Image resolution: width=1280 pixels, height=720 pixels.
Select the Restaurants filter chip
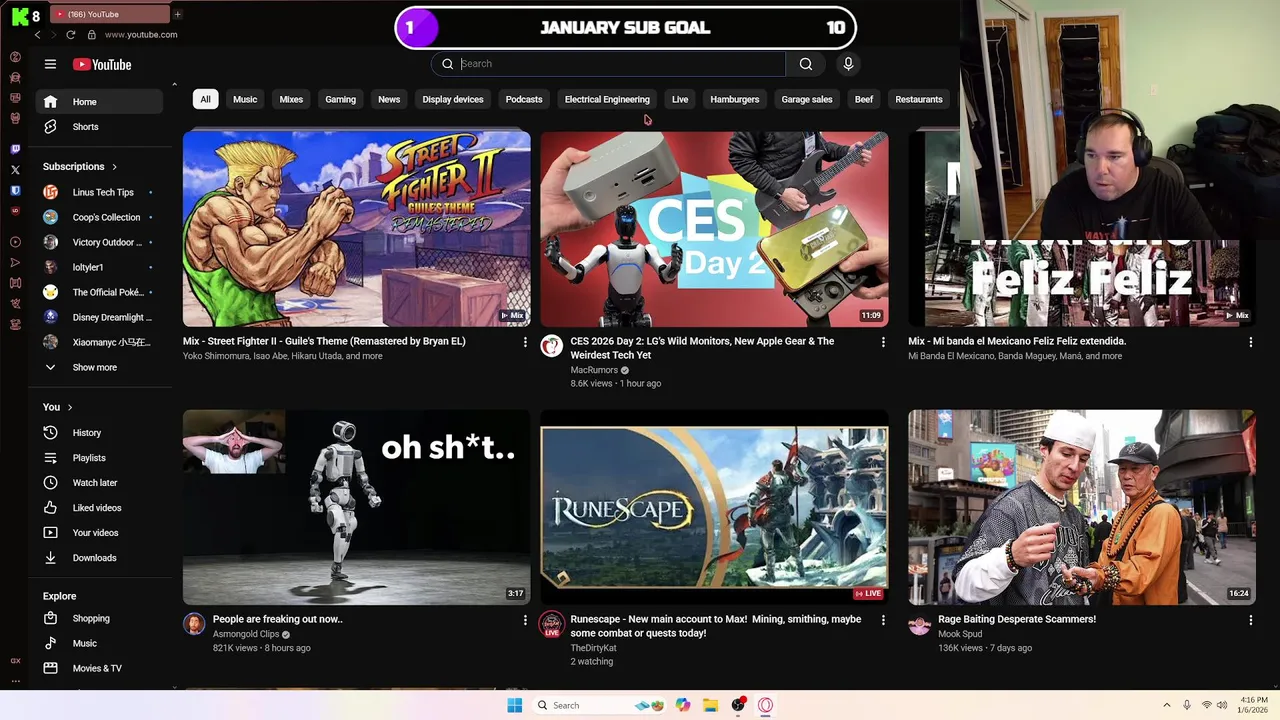[919, 99]
